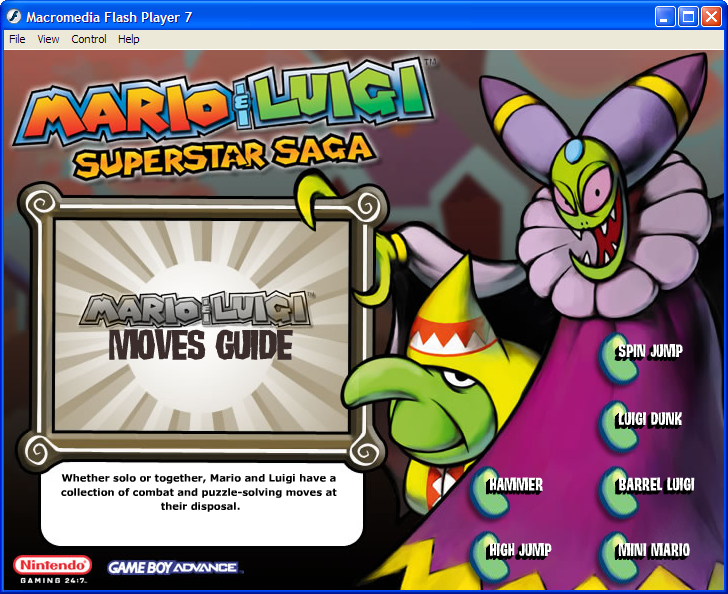Click the green bean icon beside Luigi Dunk
Viewport: 728px width, 594px height.
point(617,427)
